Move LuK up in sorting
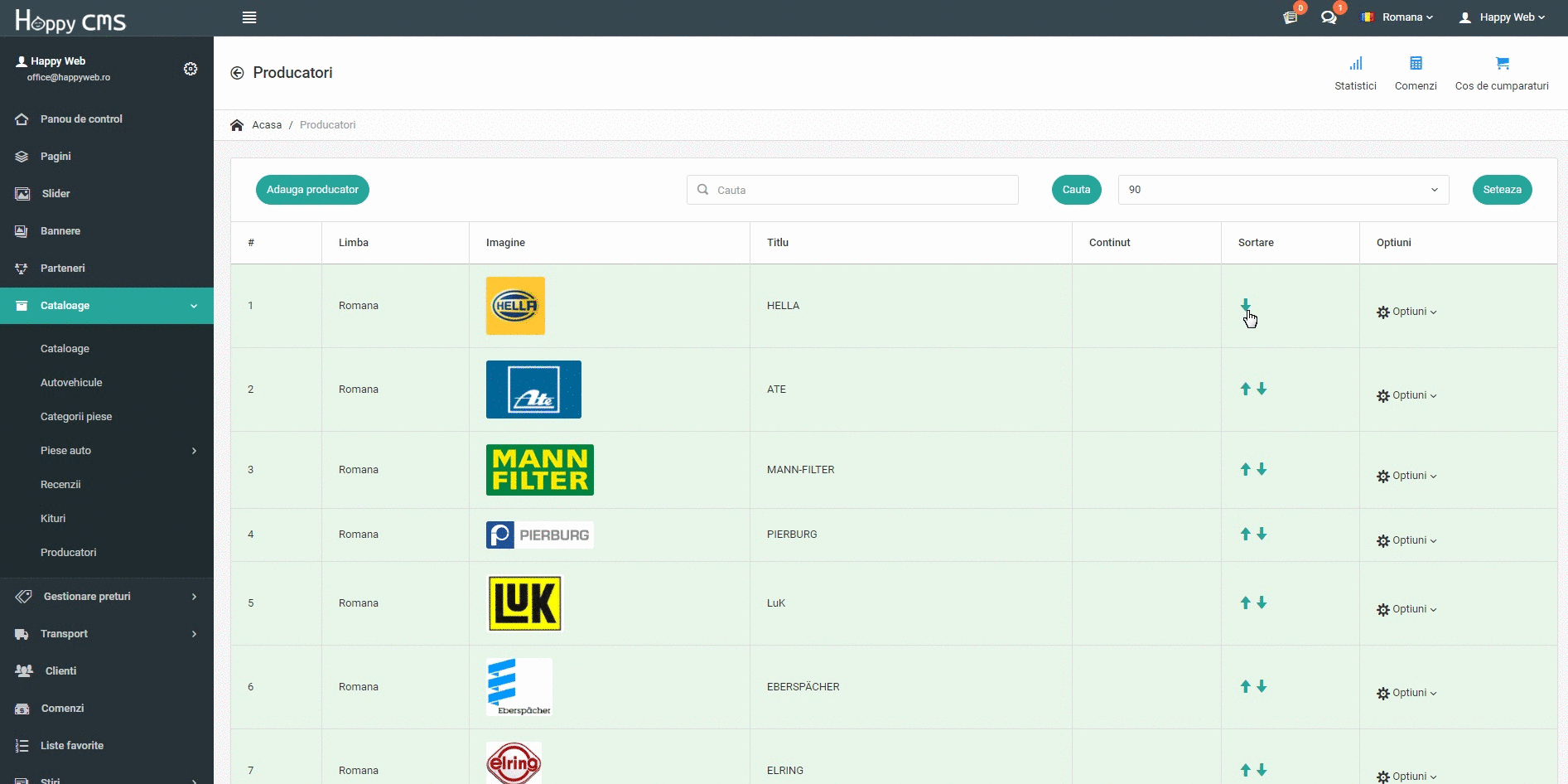Viewport: 1568px width, 784px height. click(1245, 603)
